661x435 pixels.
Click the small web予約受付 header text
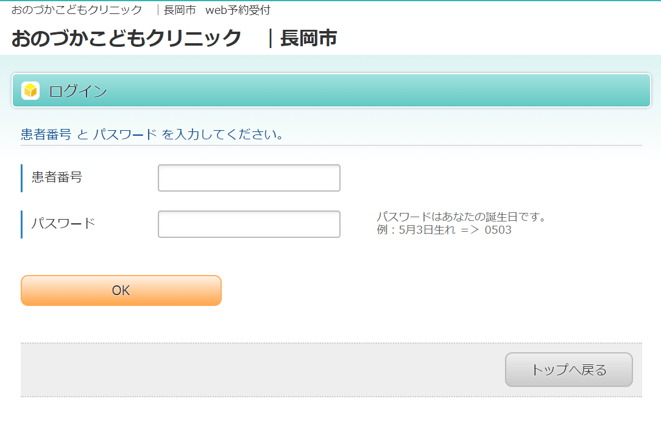point(238,10)
